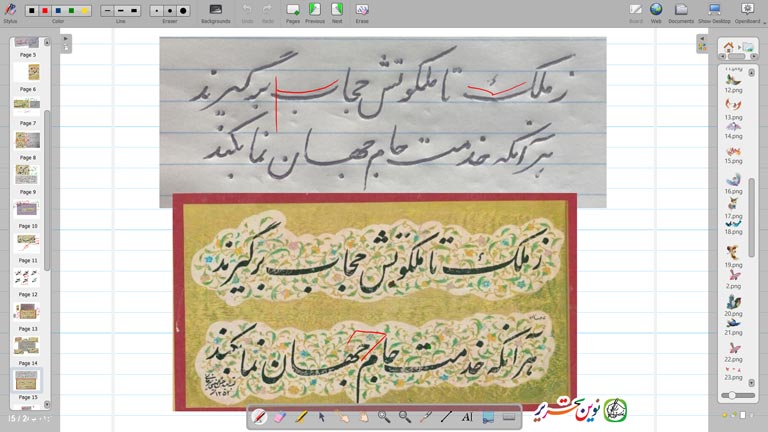Image resolution: width=768 pixels, height=432 pixels.
Task: Activate the arrow selection tool
Action: click(x=322, y=416)
